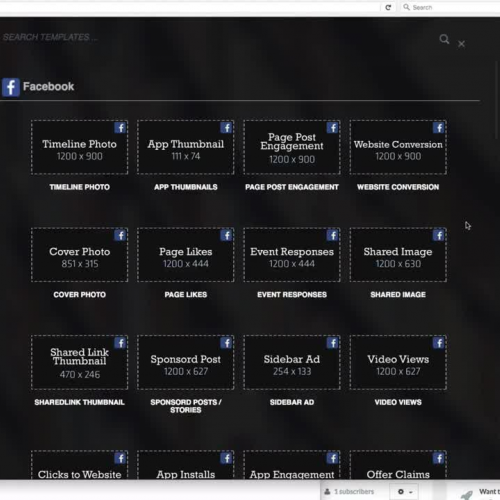Select the Shared Link Thumbnail template
This screenshot has height=500, width=500.
pos(79,362)
